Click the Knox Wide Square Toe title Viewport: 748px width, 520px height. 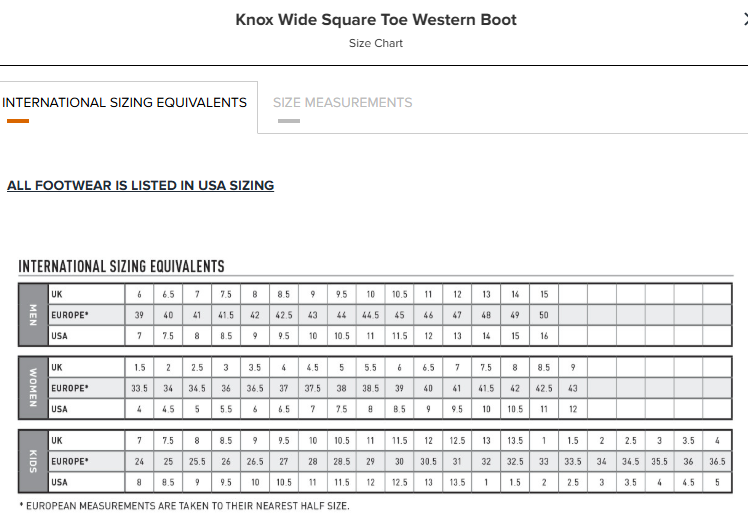coord(376,20)
